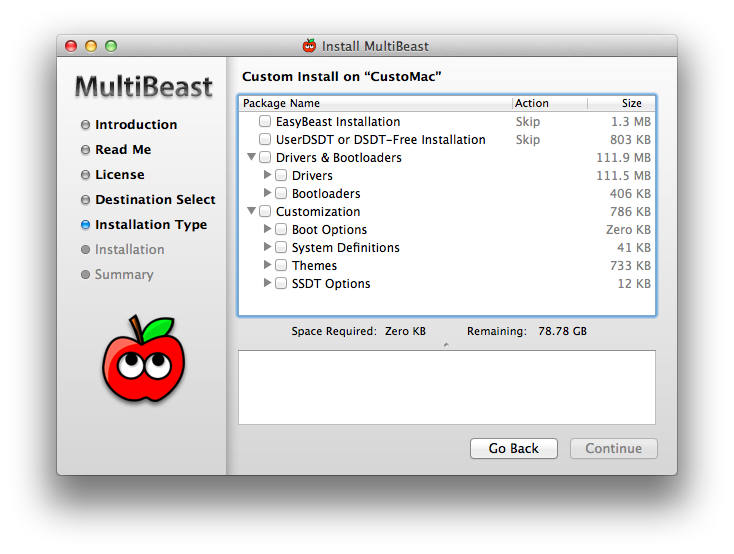Image resolution: width=734 pixels, height=554 pixels.
Task: Click the MultiBeast apple mascot logo
Action: [x=144, y=359]
